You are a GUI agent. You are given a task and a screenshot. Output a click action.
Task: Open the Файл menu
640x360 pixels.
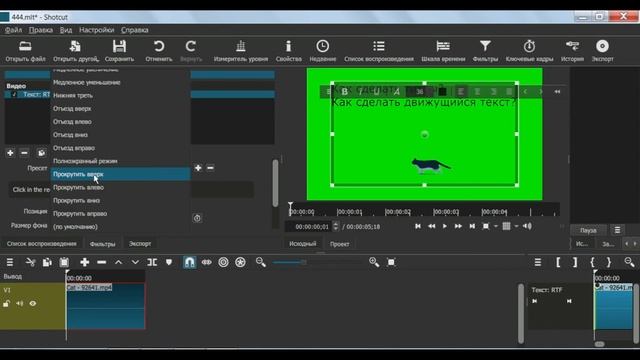(13, 30)
